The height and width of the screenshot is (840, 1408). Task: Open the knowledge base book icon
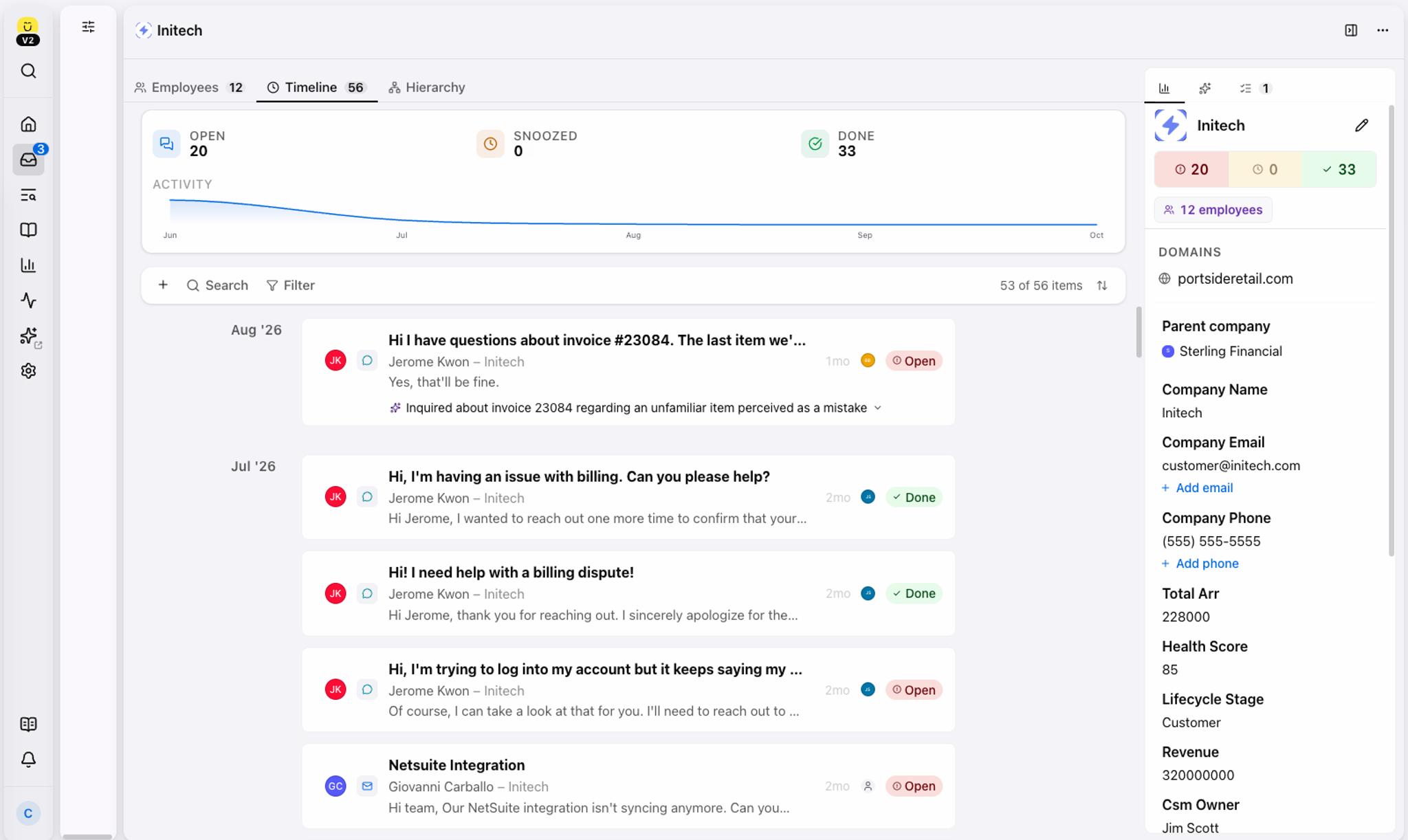click(x=28, y=230)
